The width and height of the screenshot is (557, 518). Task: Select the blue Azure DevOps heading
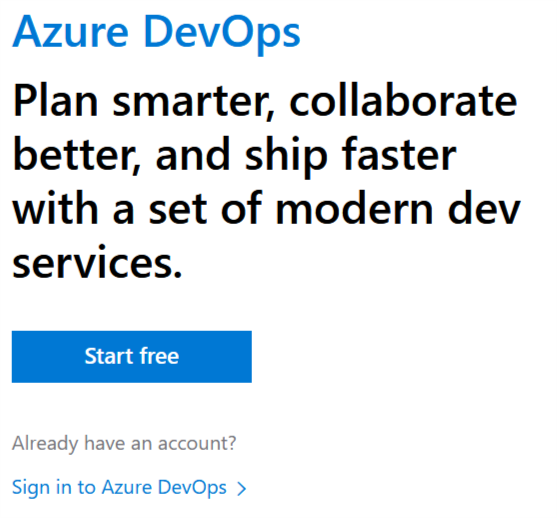pyautogui.click(x=156, y=32)
